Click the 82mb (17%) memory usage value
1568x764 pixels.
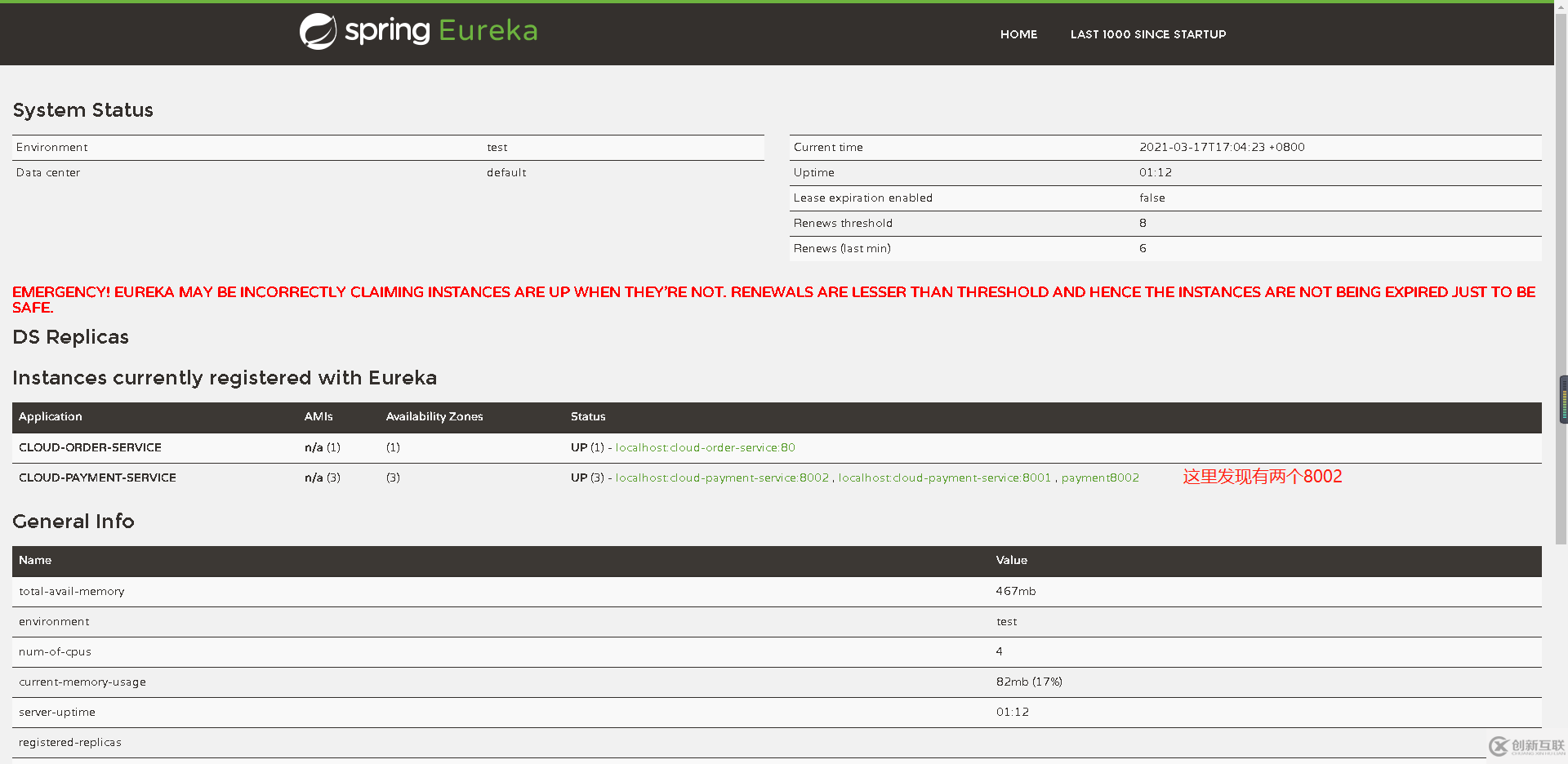click(x=1029, y=682)
